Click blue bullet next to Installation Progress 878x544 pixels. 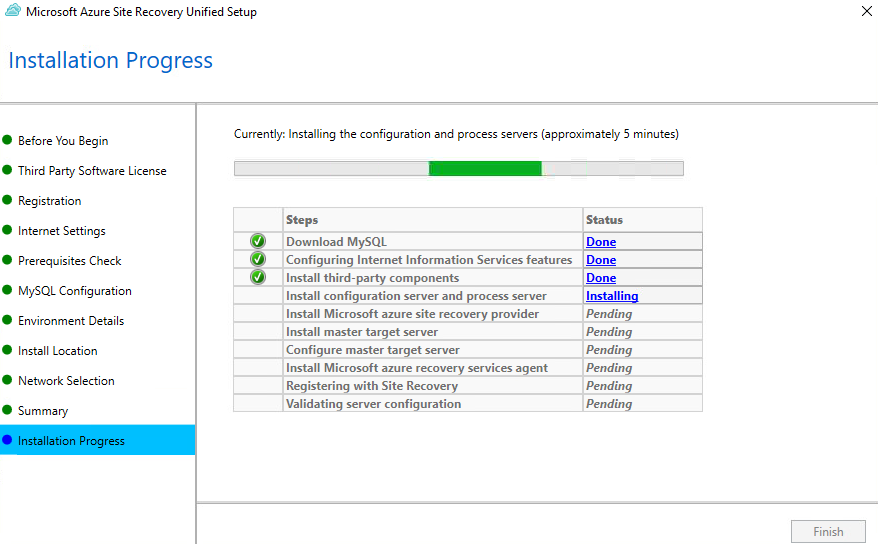click(x=7, y=440)
